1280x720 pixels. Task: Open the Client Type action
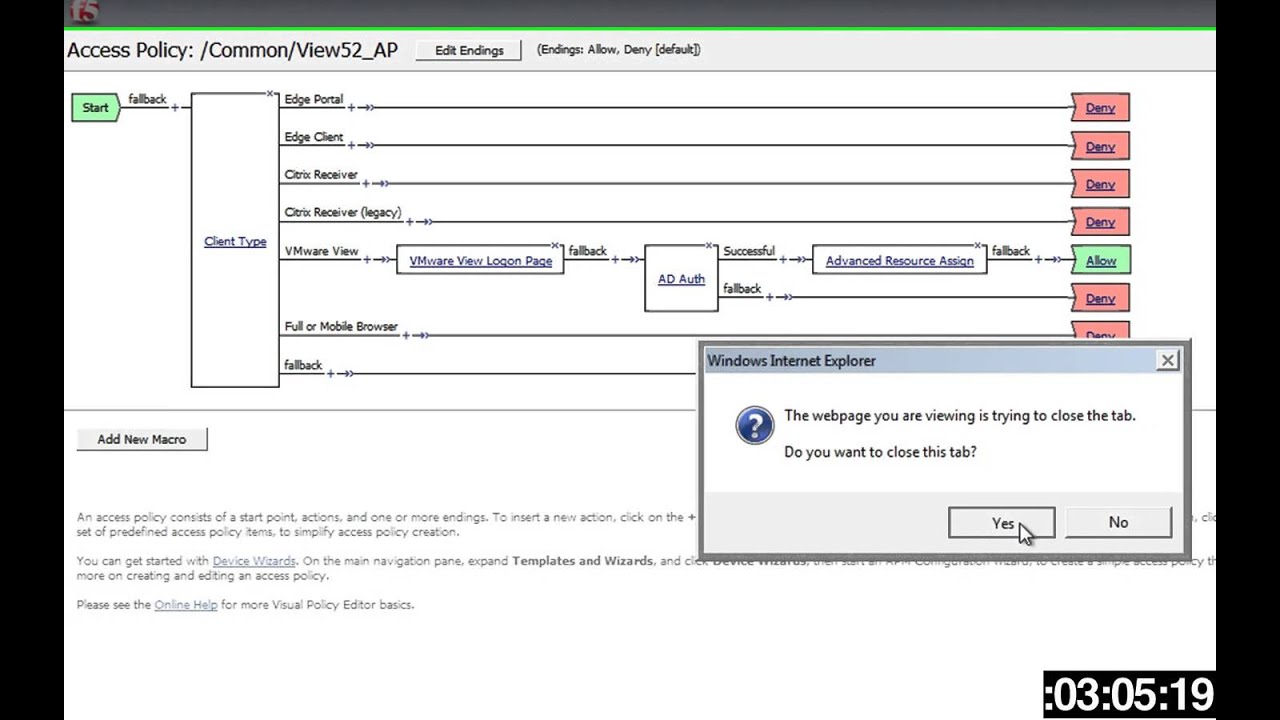235,241
